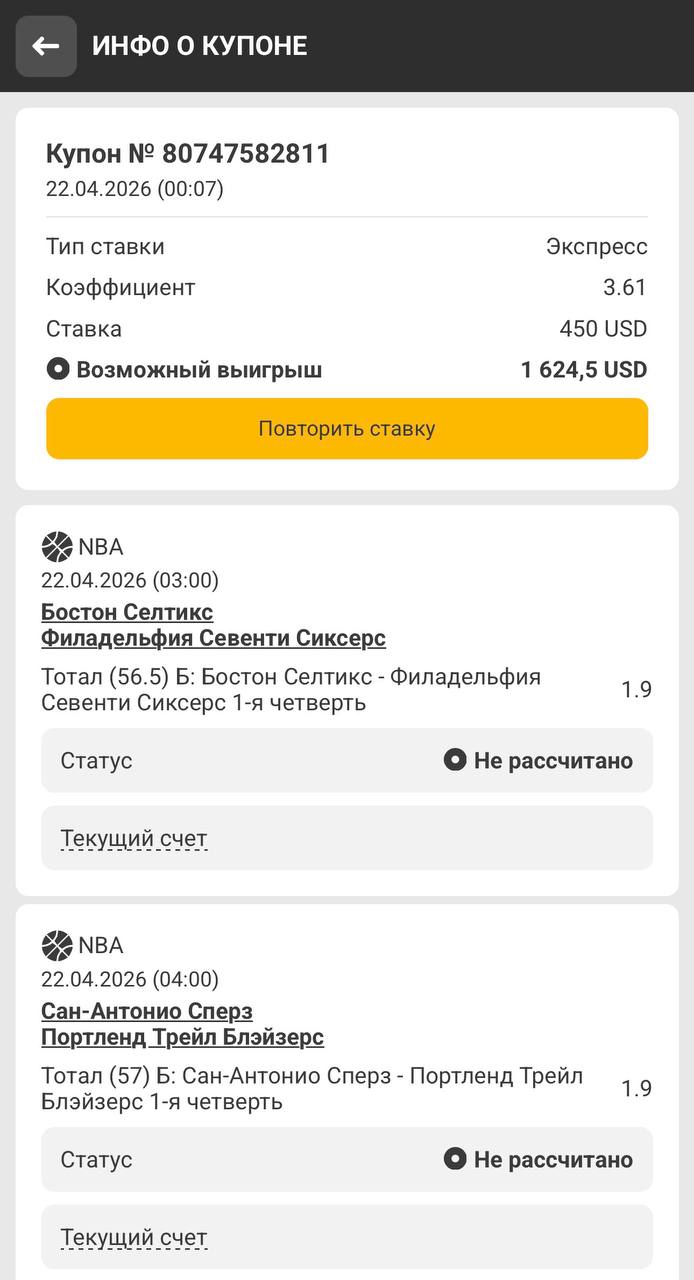This screenshot has height=1280, width=694.
Task: Open Бостон Селтикс team link
Action: point(127,612)
